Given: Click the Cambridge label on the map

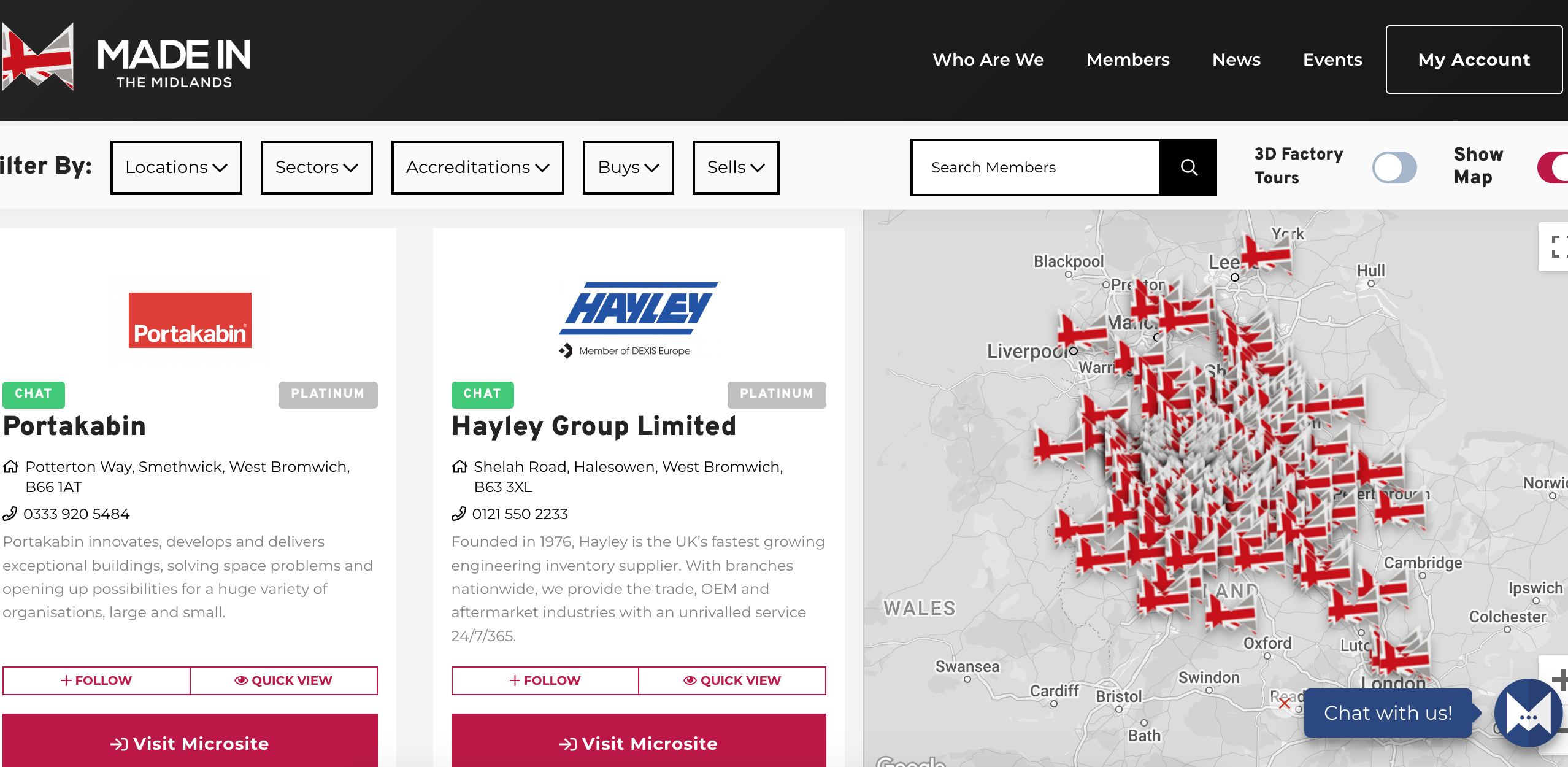Looking at the screenshot, I should pyautogui.click(x=1423, y=563).
